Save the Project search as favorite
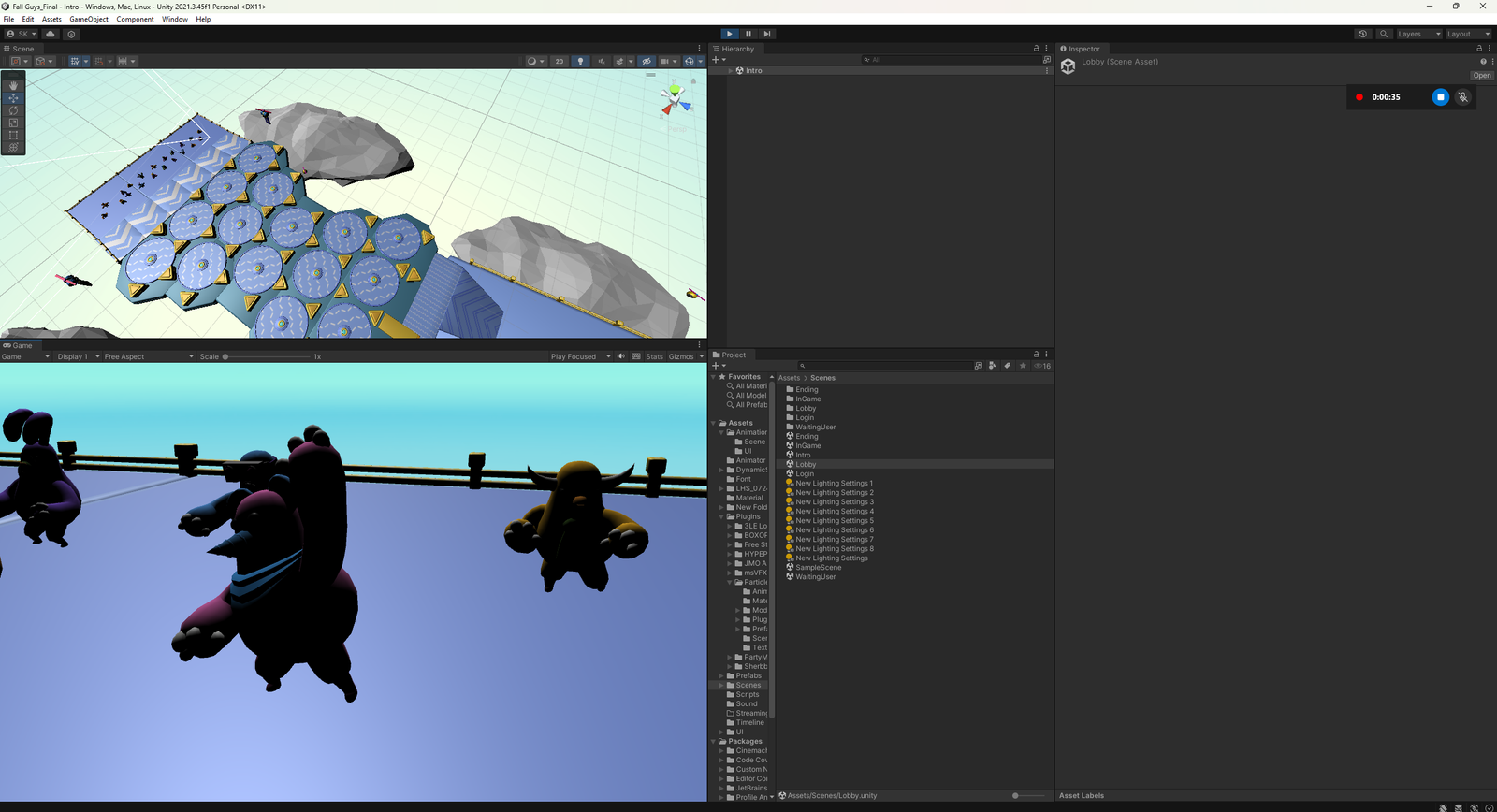 (x=1023, y=366)
